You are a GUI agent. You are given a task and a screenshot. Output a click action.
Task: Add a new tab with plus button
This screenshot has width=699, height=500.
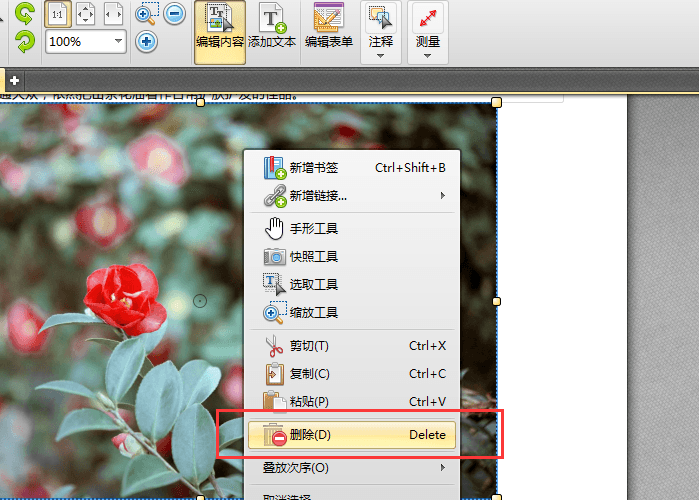[x=14, y=81]
